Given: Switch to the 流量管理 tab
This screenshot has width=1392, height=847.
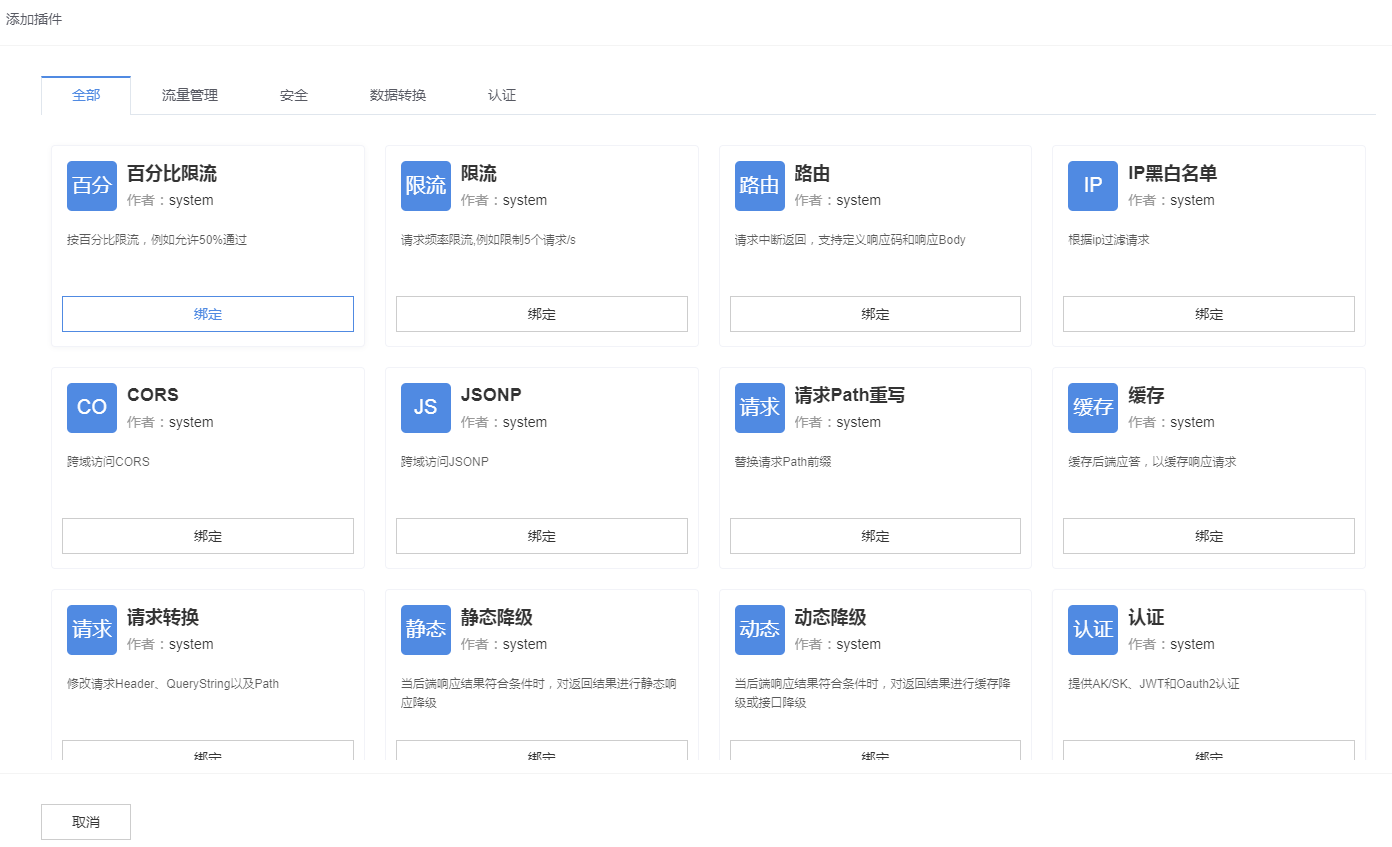Looking at the screenshot, I should 190,96.
